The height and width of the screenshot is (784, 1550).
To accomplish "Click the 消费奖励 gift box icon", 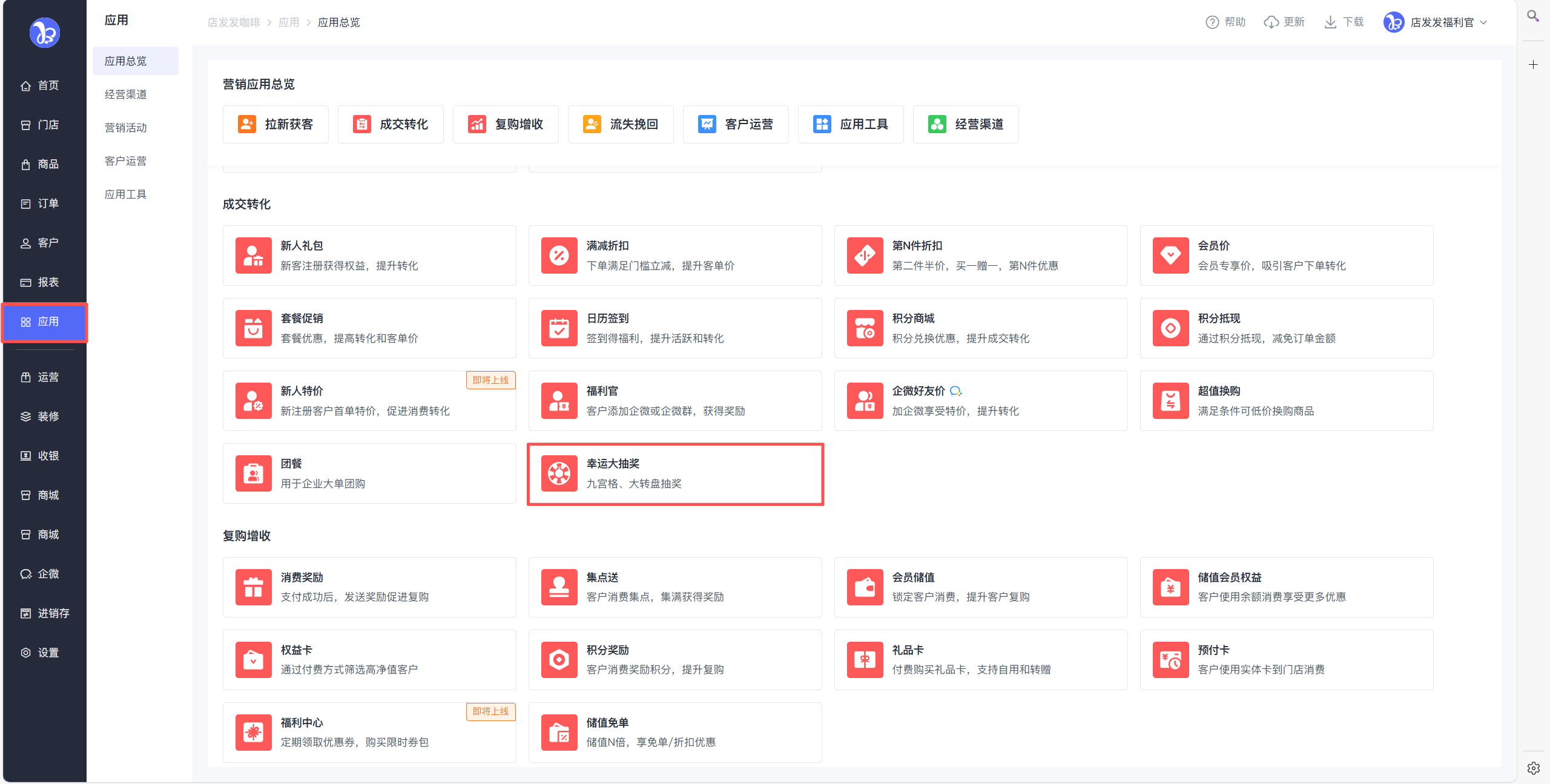I will pyautogui.click(x=253, y=587).
